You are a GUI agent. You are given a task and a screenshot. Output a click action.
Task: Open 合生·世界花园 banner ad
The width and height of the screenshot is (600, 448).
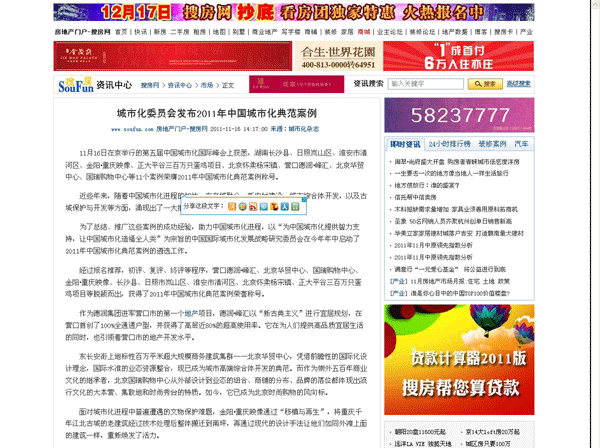click(x=338, y=56)
